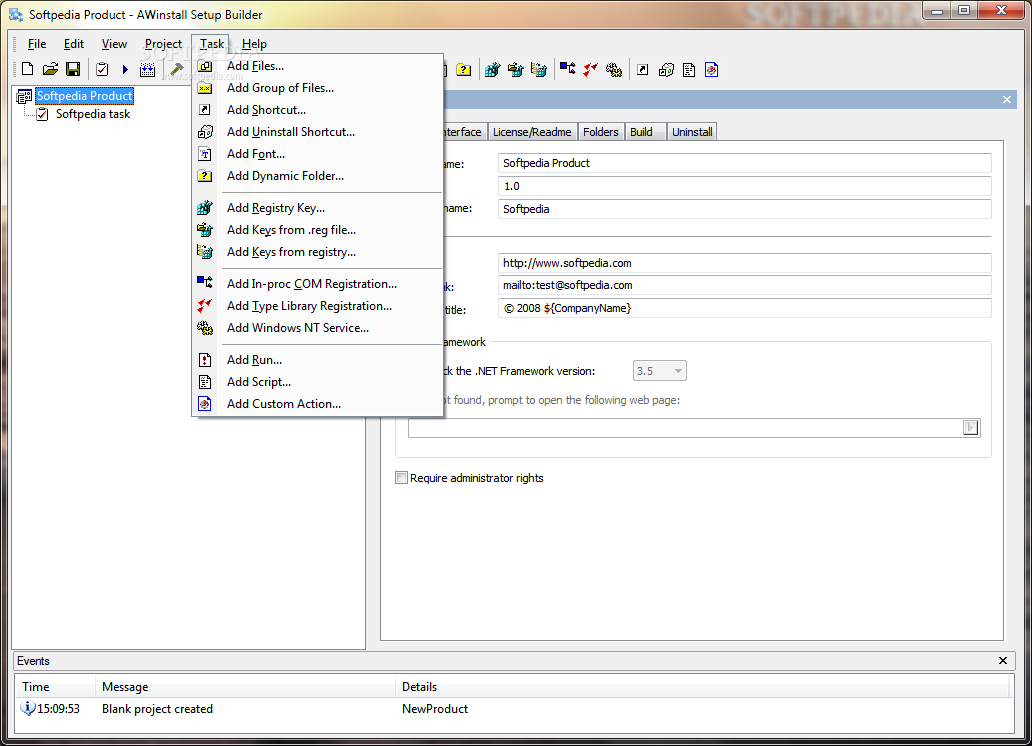Image resolution: width=1032 pixels, height=746 pixels.
Task: Choose Add Registry Key menu entry
Action: click(318, 208)
